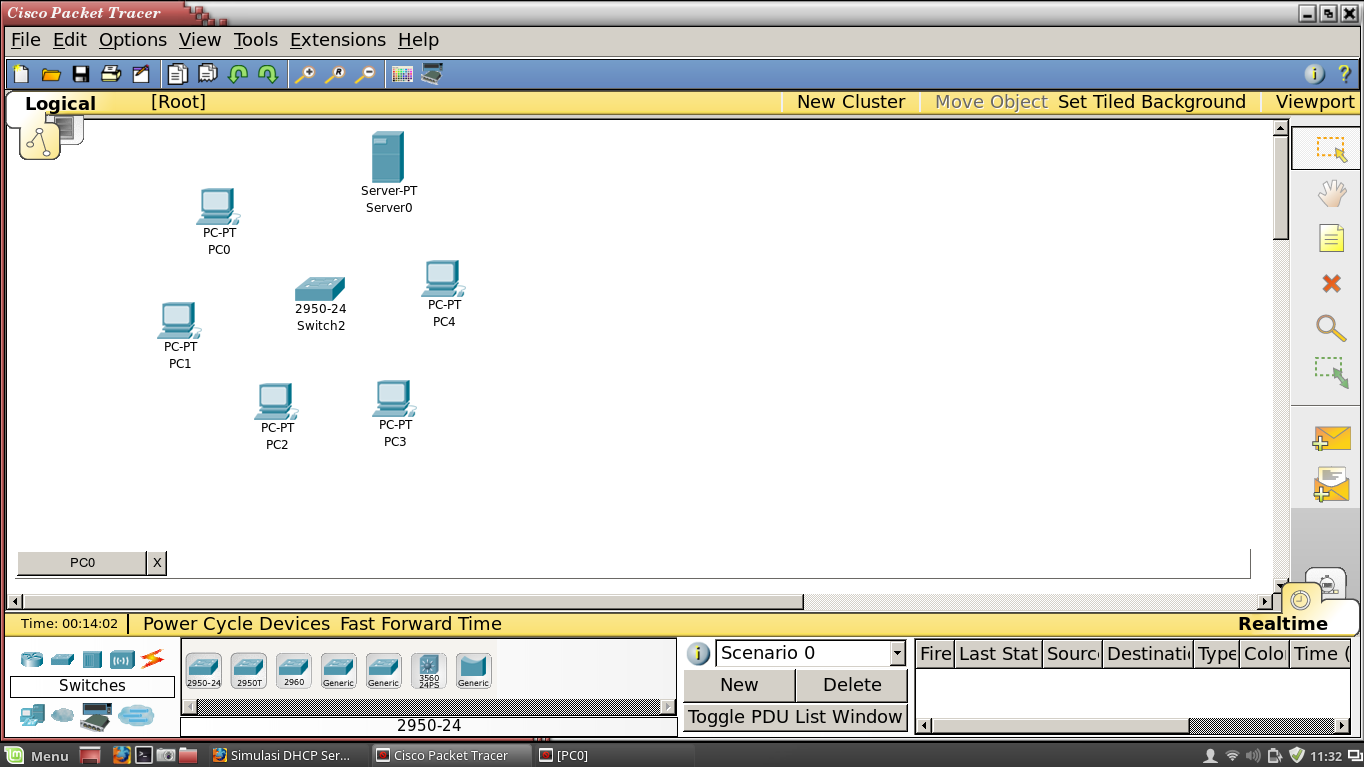Open the Mint Menu on the taskbar

[38, 756]
